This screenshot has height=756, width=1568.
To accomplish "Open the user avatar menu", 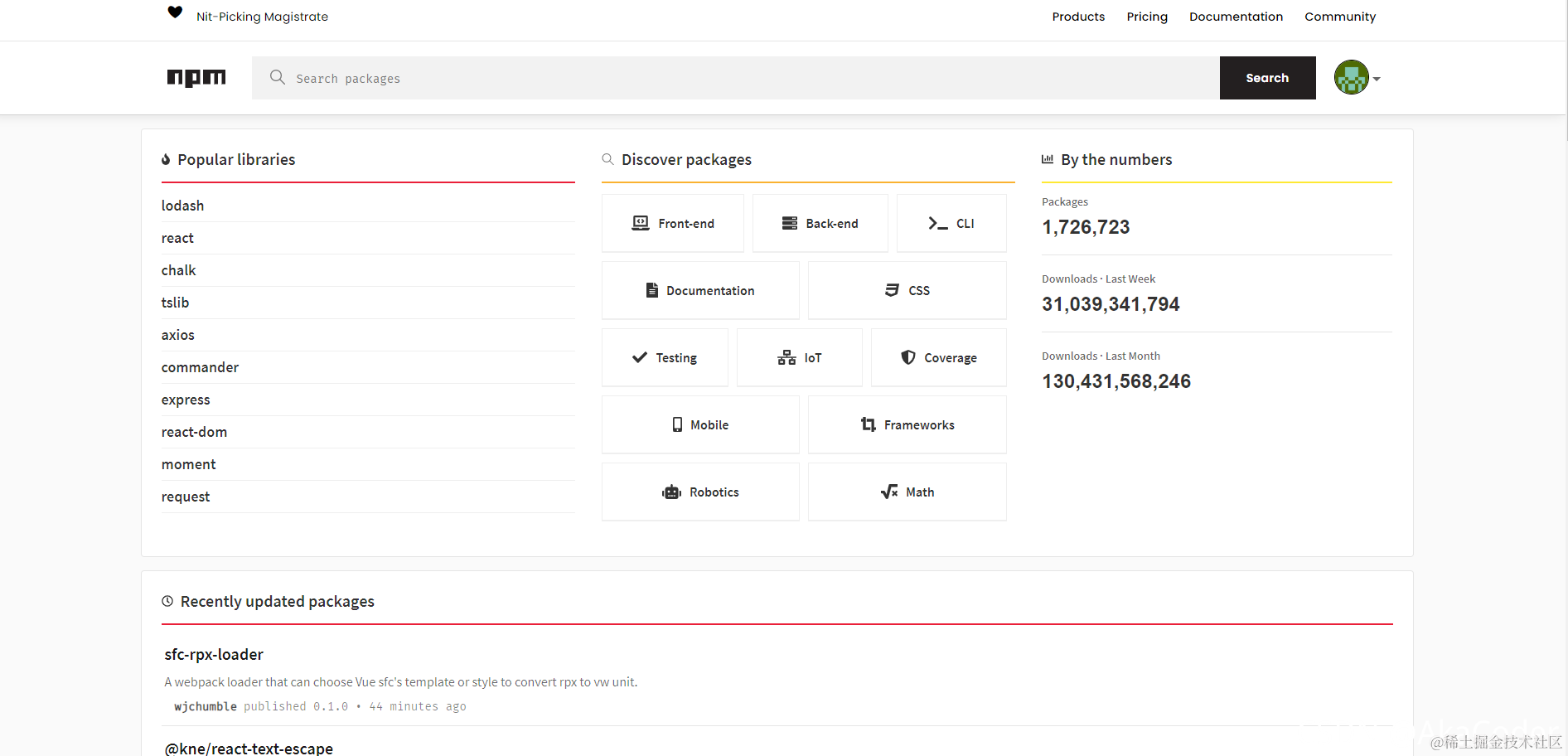I will (1352, 78).
